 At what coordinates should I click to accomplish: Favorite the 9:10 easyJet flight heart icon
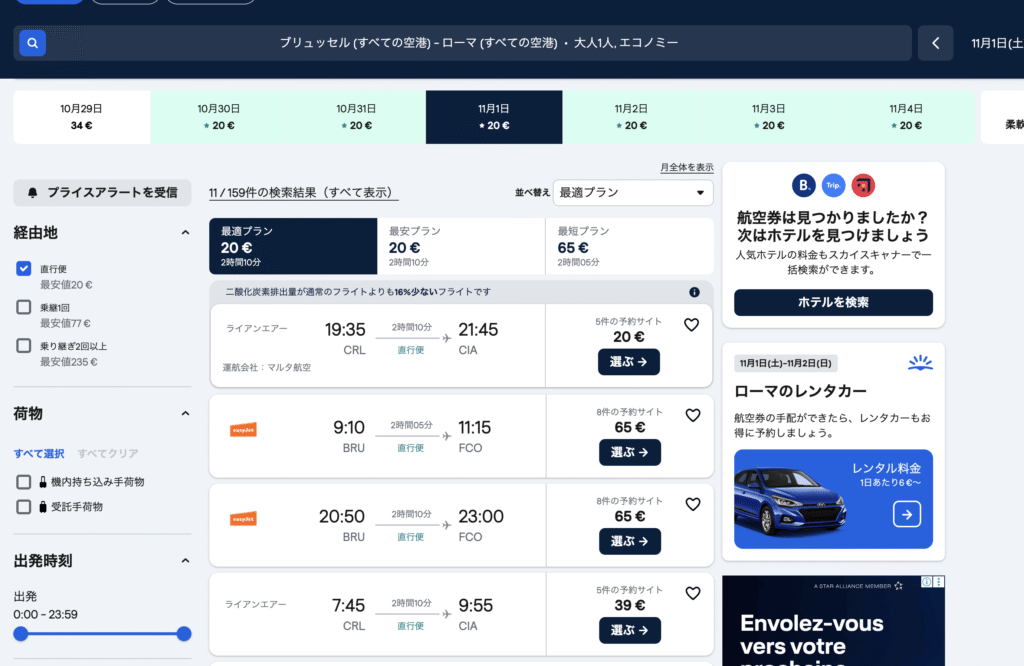(692, 415)
